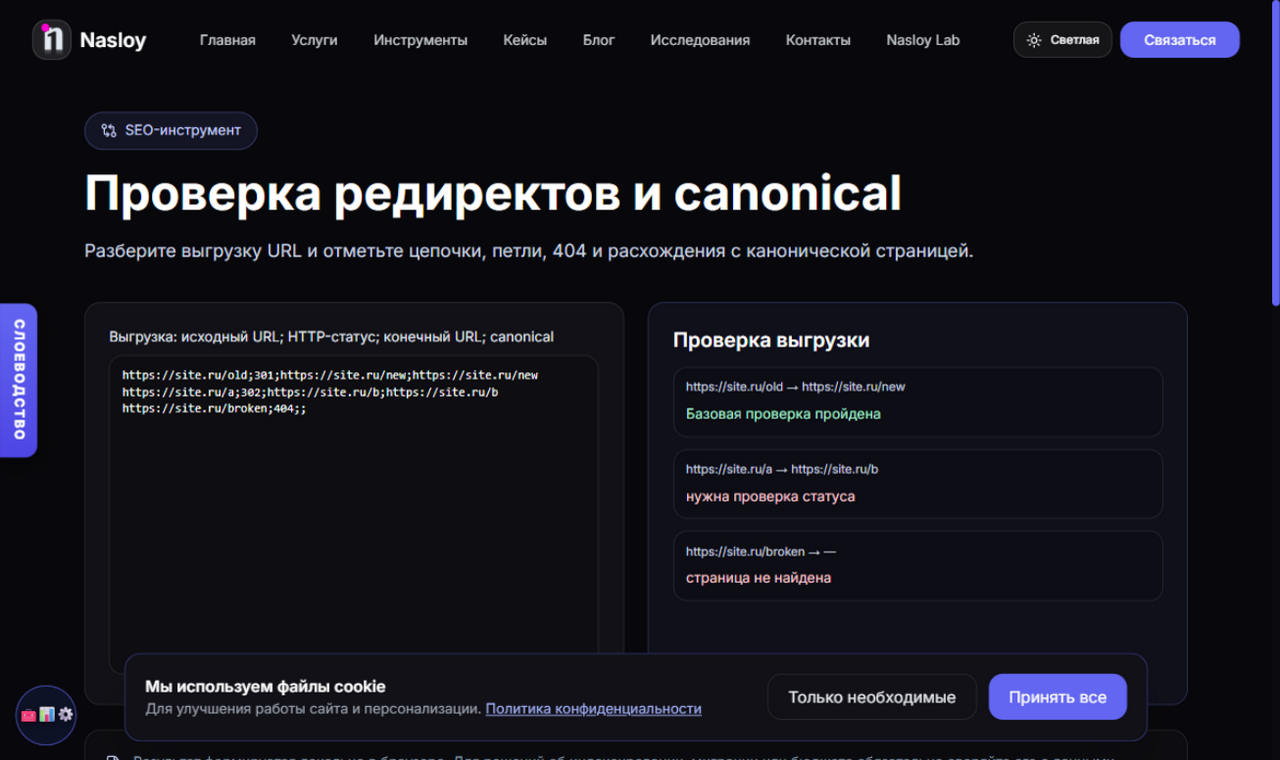Click the label Выгрузка: исходный URL; HTTP-статус

click(331, 337)
